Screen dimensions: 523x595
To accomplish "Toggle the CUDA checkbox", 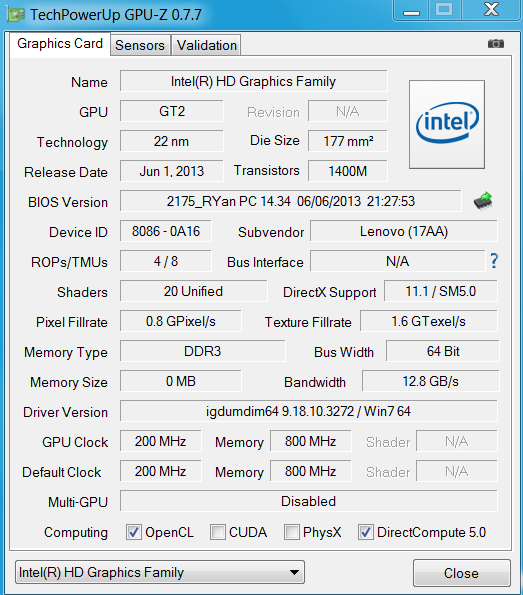I will pos(218,532).
